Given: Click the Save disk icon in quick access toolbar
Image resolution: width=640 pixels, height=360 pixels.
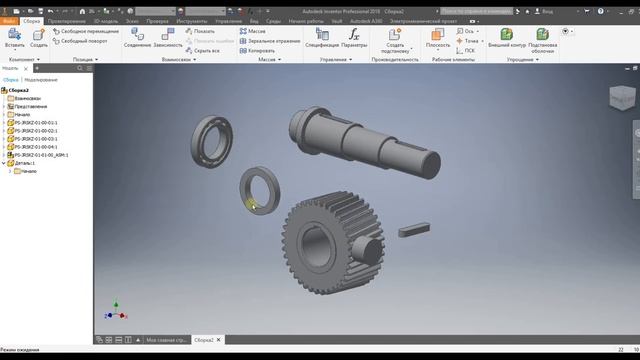Looking at the screenshot, I should point(40,11).
